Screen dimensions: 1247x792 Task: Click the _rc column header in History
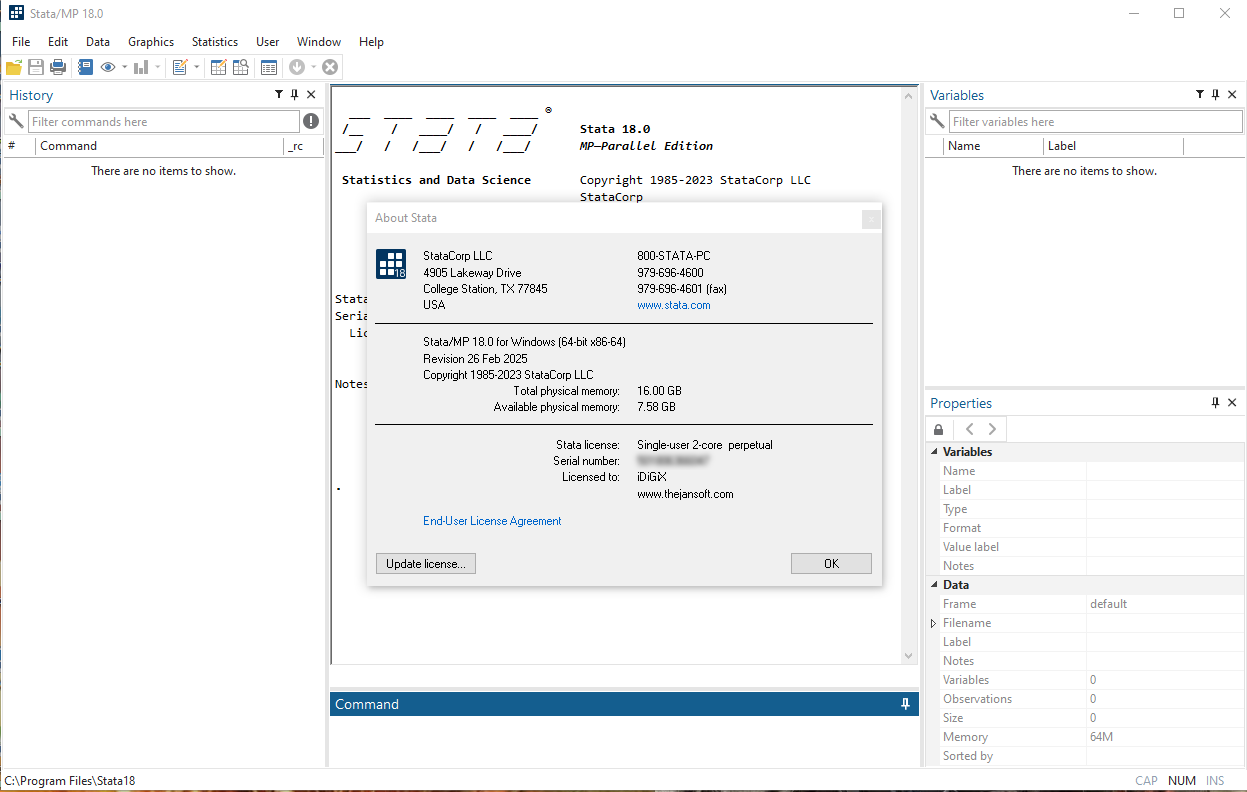pyautogui.click(x=304, y=146)
